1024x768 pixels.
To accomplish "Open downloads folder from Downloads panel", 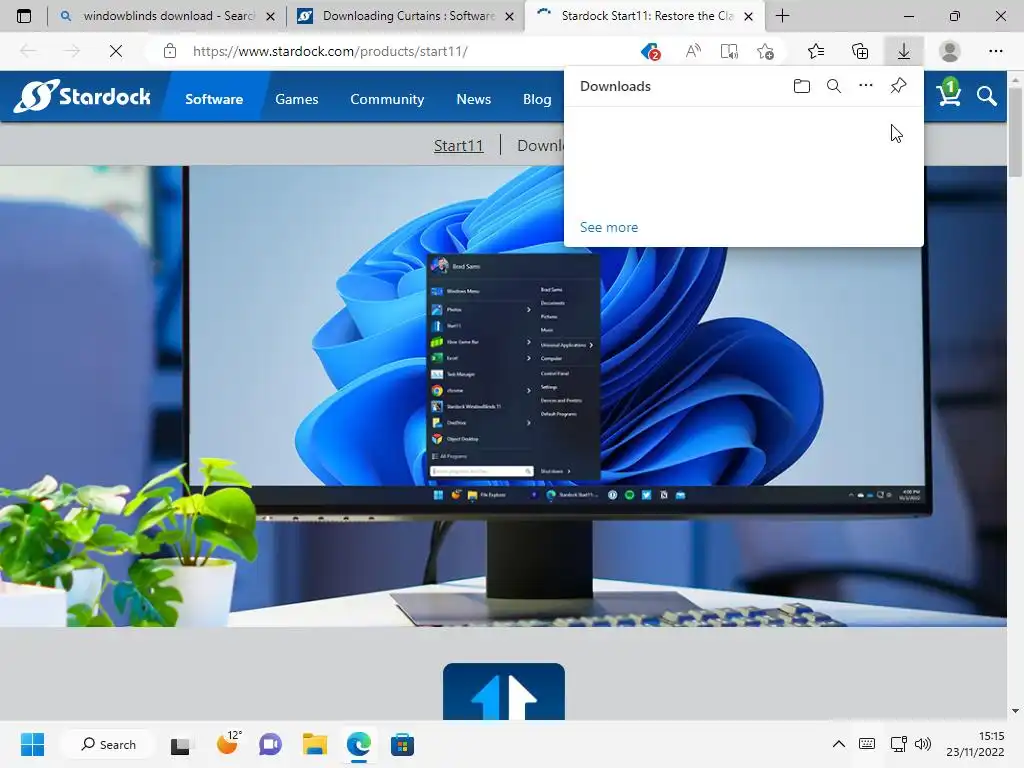I will click(x=802, y=86).
